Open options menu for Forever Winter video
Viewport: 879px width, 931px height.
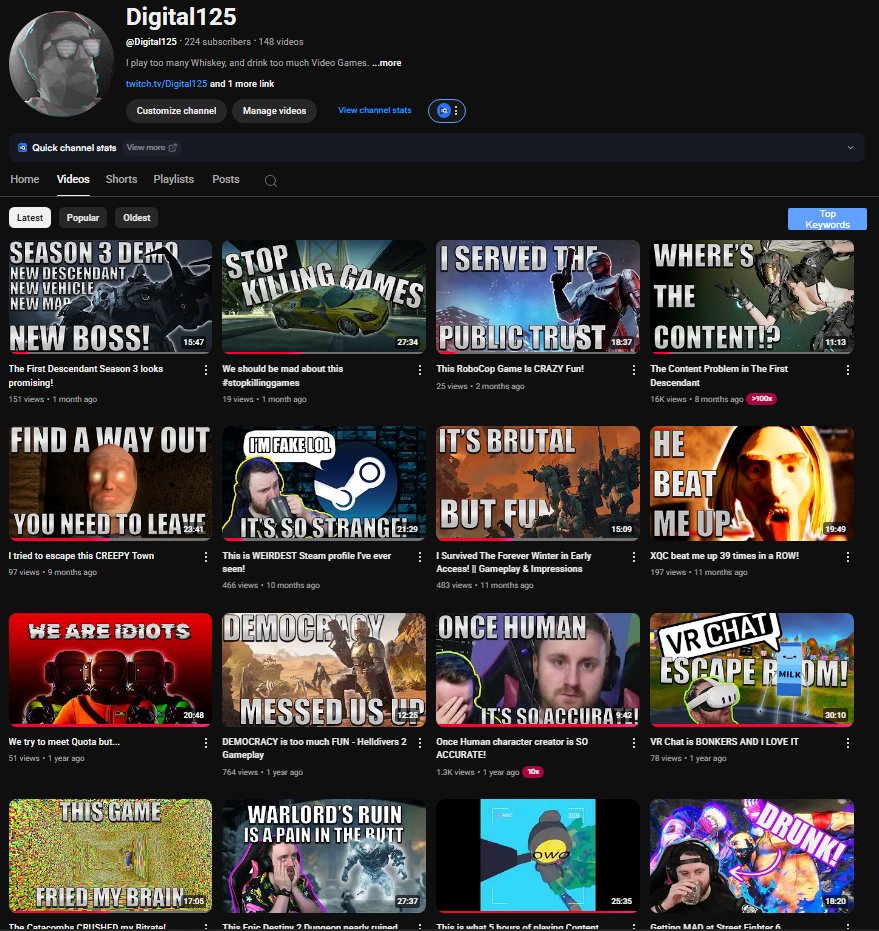coord(634,557)
